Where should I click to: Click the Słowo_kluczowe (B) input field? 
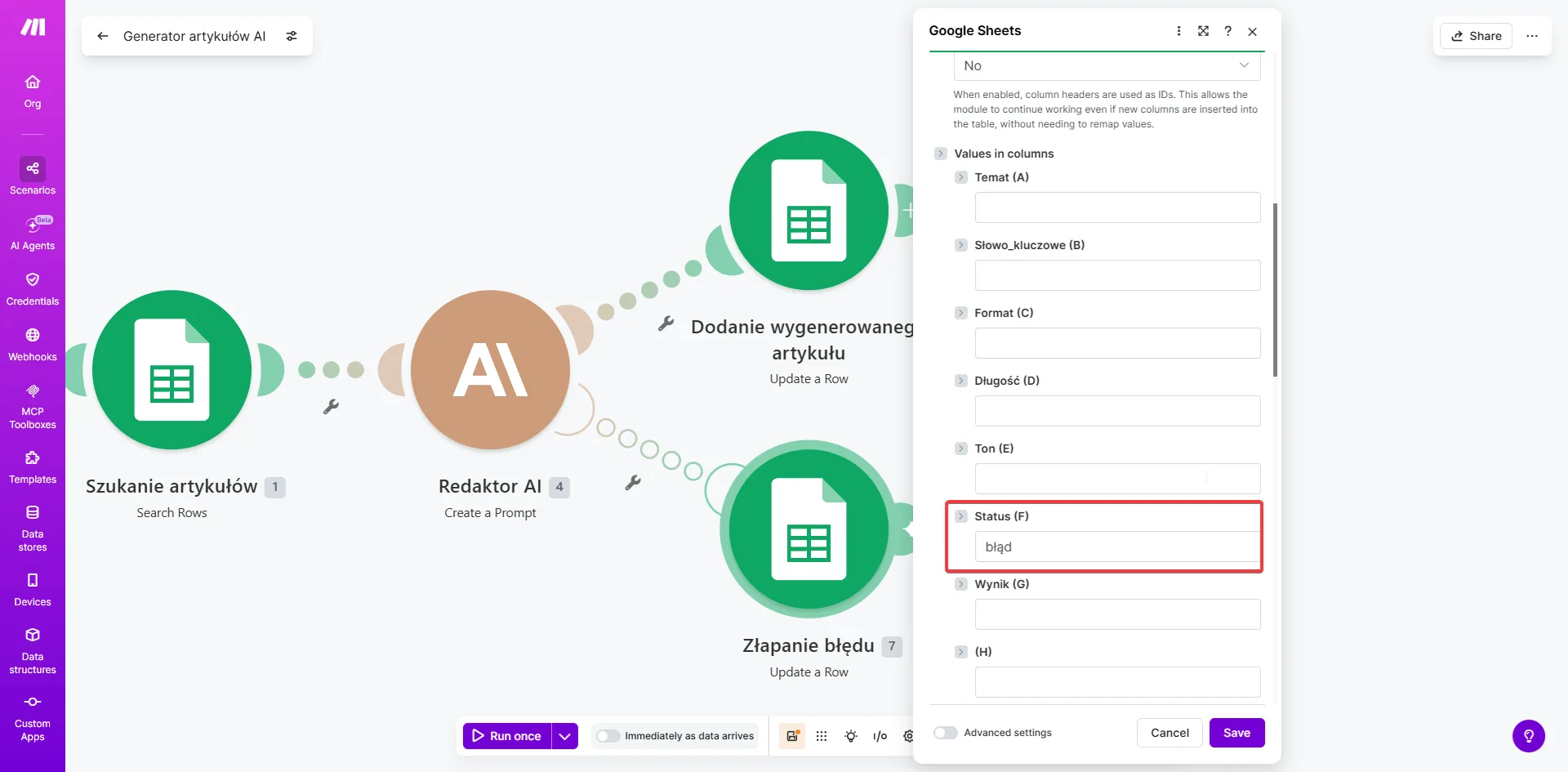coord(1117,275)
